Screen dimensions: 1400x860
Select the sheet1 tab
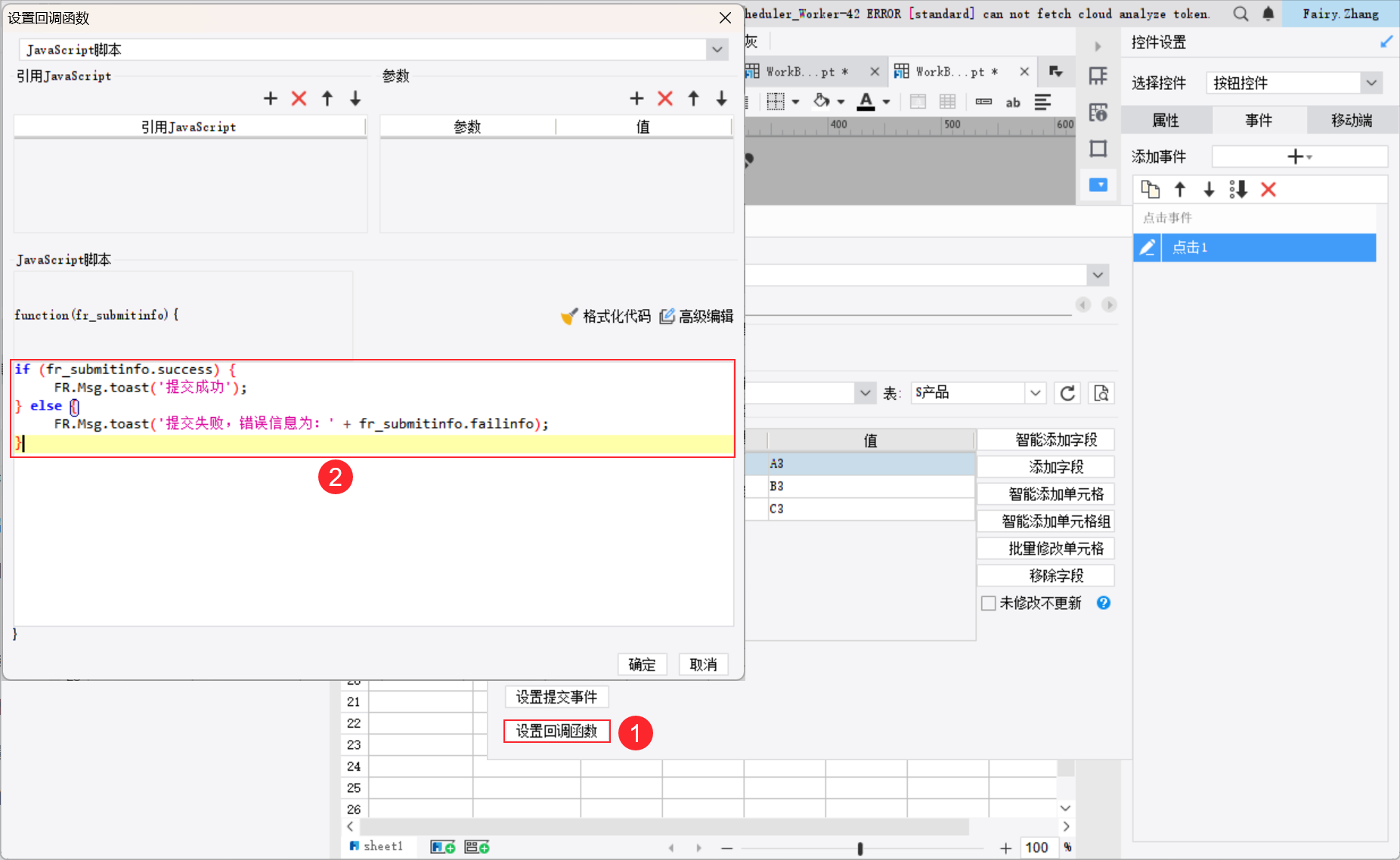click(376, 846)
